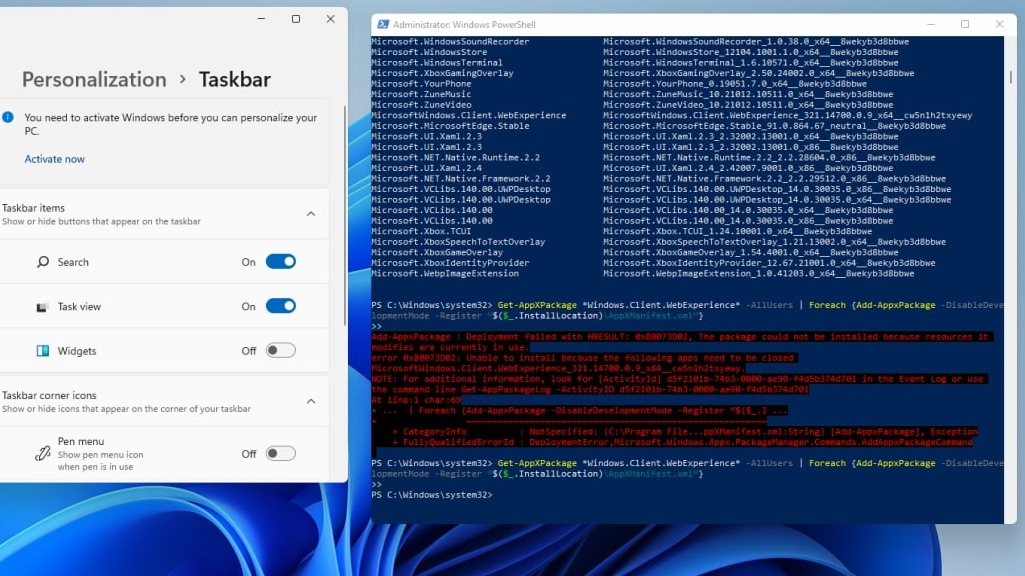
Task: Click the Activate now link
Action: (54, 159)
